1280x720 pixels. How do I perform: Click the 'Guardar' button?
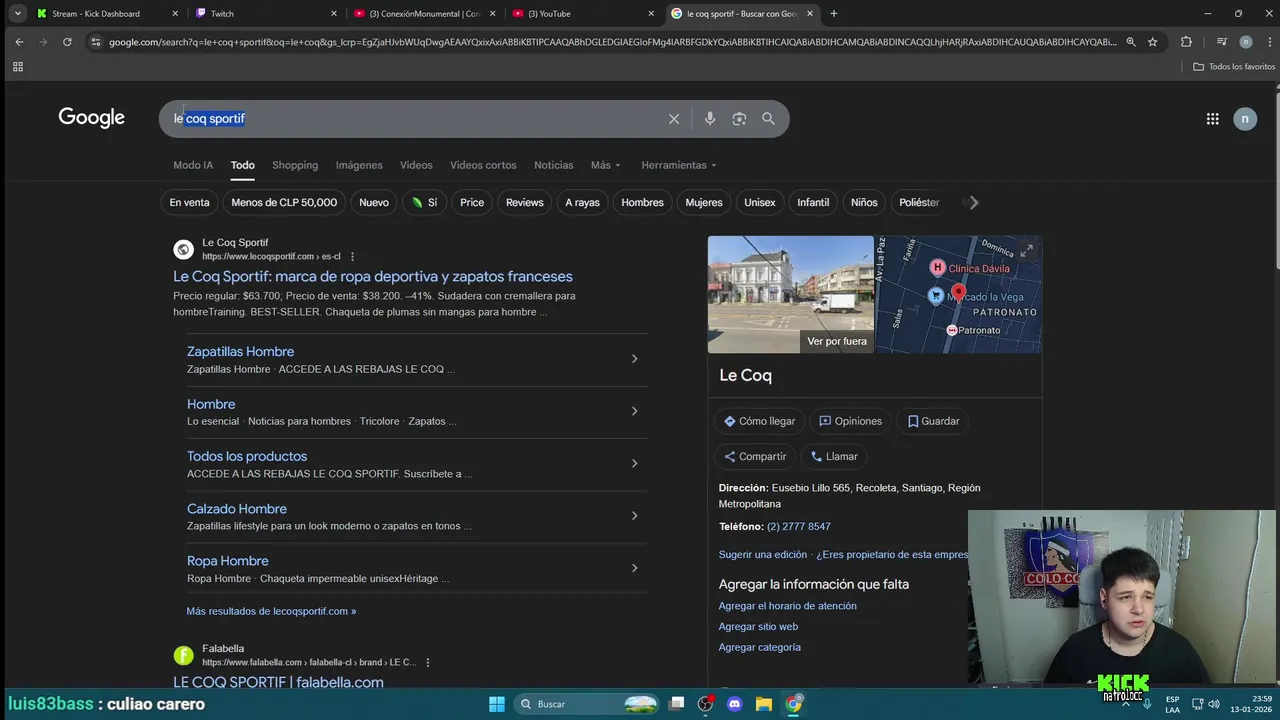(933, 421)
